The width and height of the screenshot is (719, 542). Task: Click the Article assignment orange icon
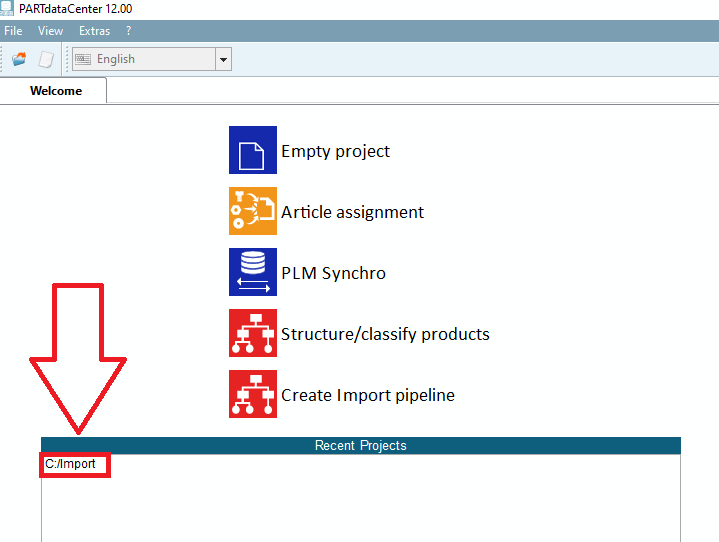click(x=253, y=211)
